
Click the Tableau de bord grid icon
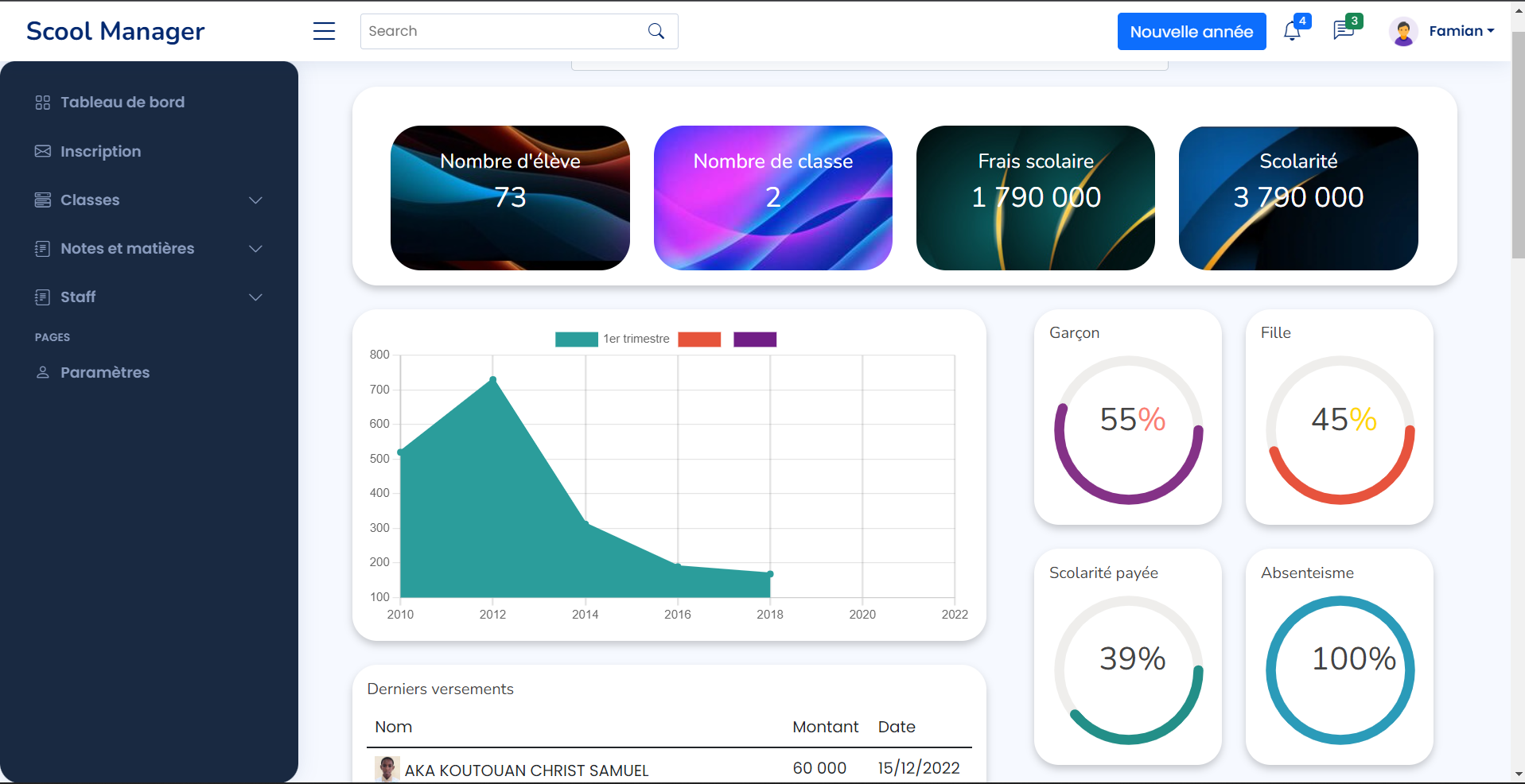[43, 103]
